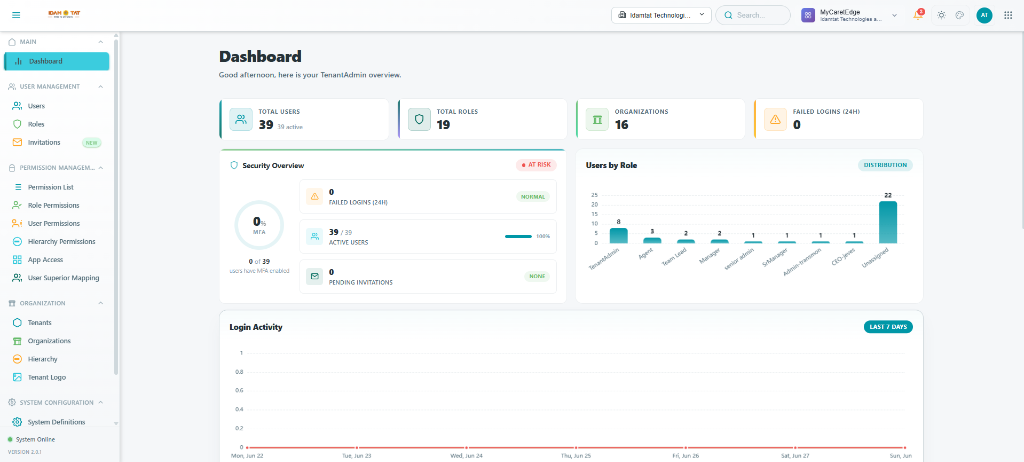Click the Pending Invitations envelope icon
1024x462 pixels.
point(315,276)
